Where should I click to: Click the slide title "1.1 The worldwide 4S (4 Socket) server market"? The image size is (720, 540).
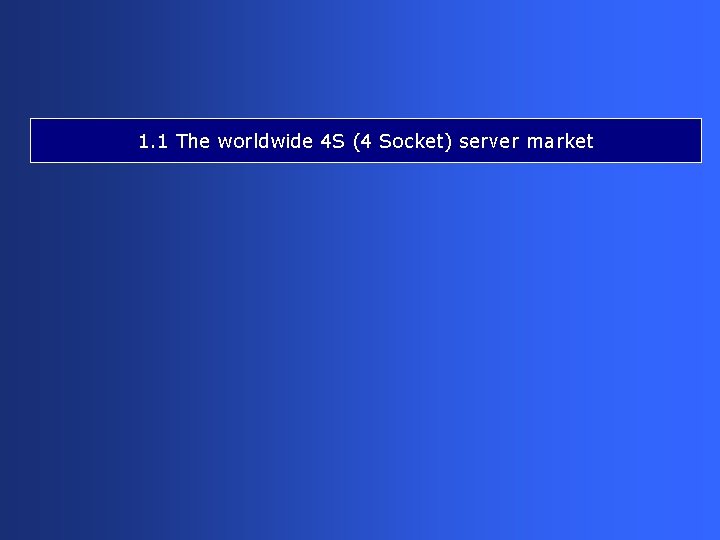pyautogui.click(x=366, y=141)
